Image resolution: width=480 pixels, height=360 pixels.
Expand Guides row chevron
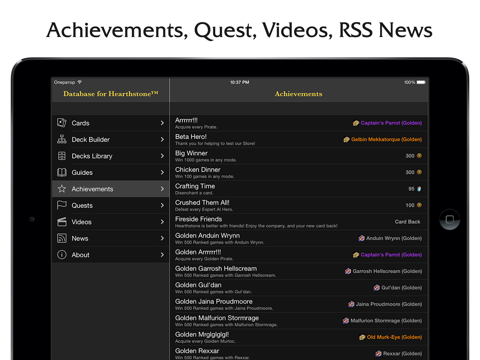162,172
